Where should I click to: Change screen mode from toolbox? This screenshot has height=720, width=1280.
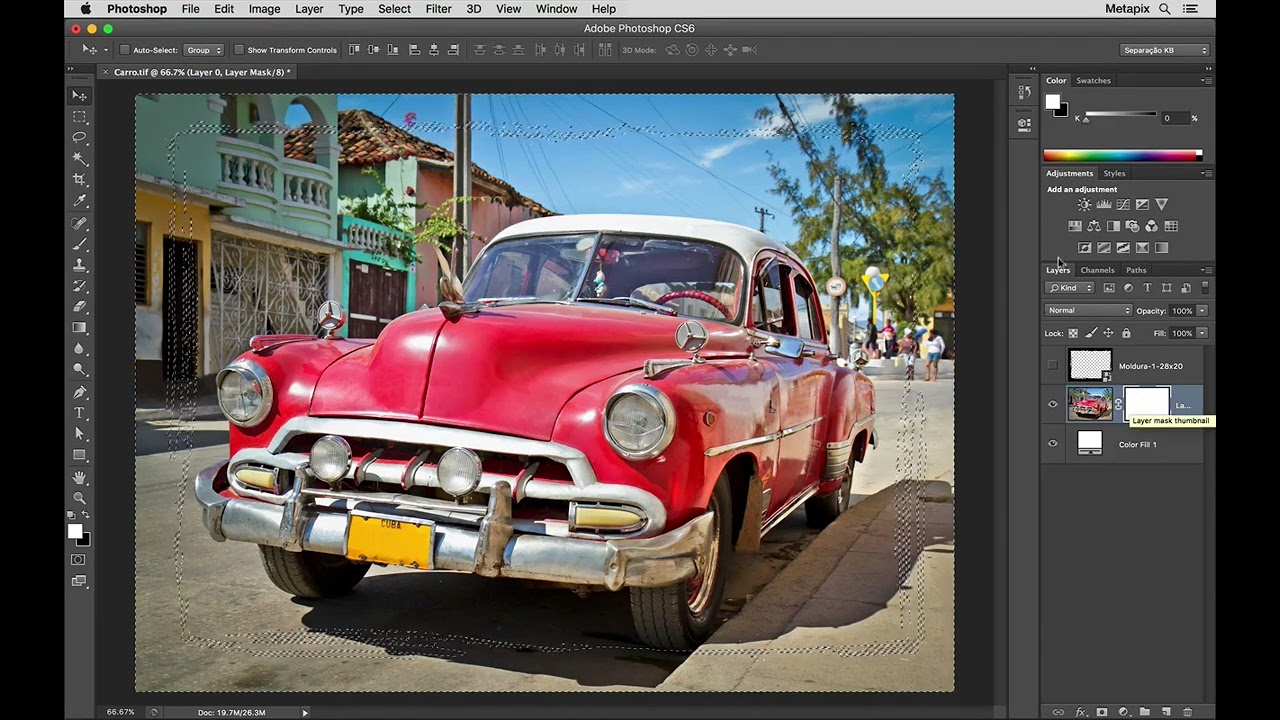click(79, 581)
